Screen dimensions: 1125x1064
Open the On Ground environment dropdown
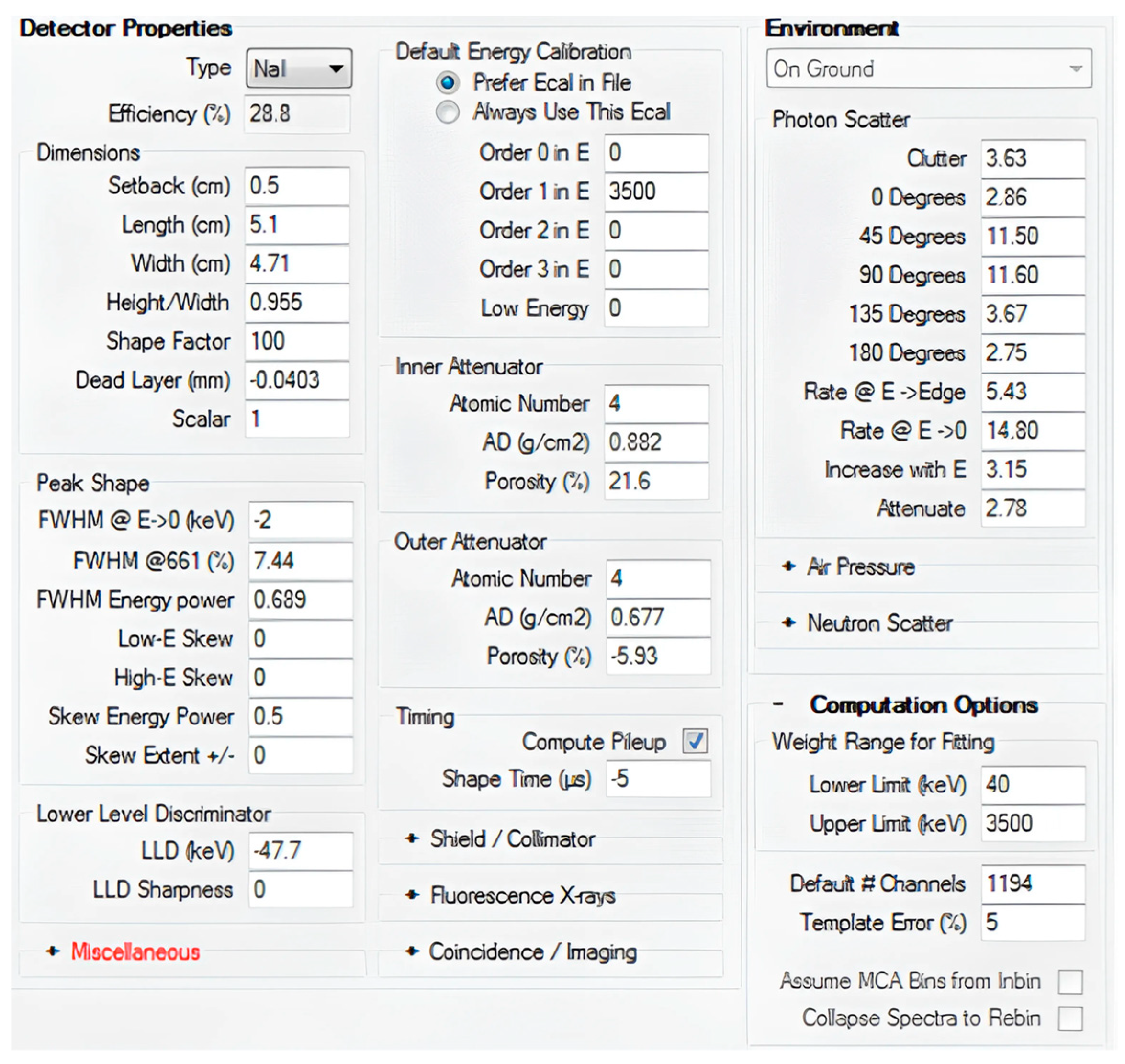tap(928, 68)
